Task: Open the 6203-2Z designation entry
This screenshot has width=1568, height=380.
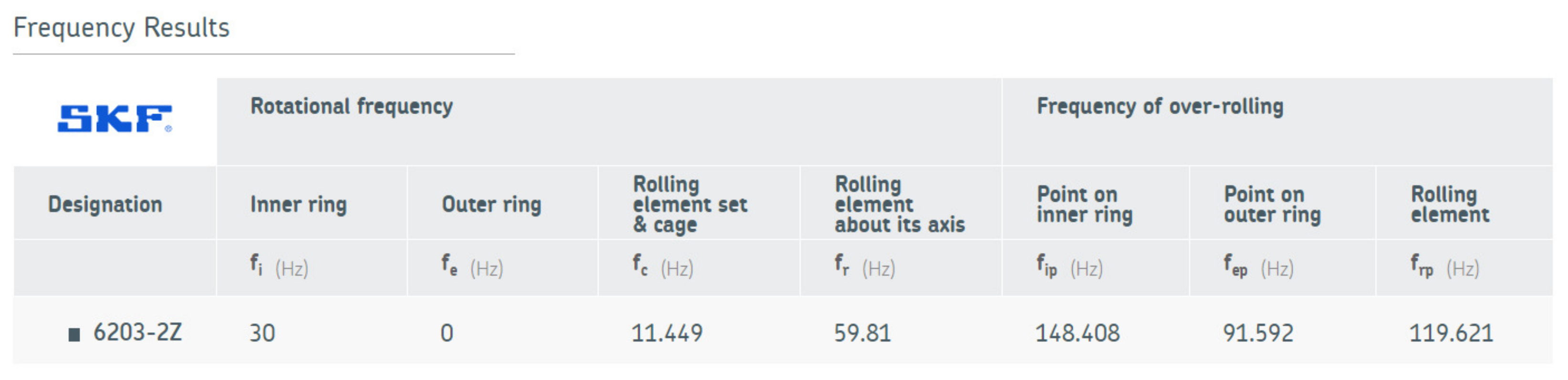Action: coord(137,332)
